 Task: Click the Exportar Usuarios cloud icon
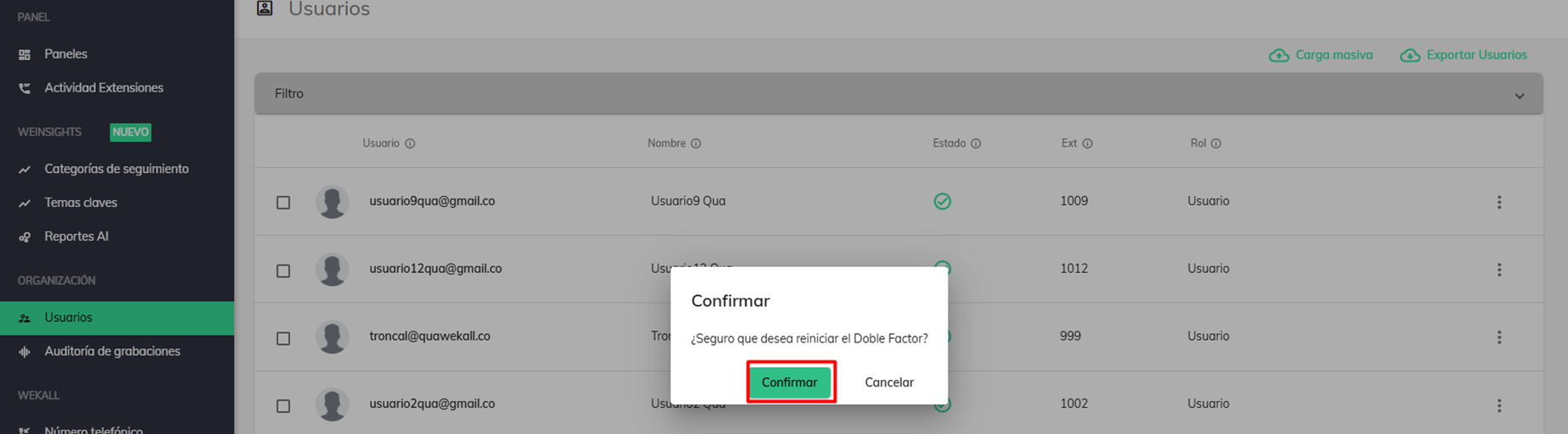click(x=1410, y=55)
